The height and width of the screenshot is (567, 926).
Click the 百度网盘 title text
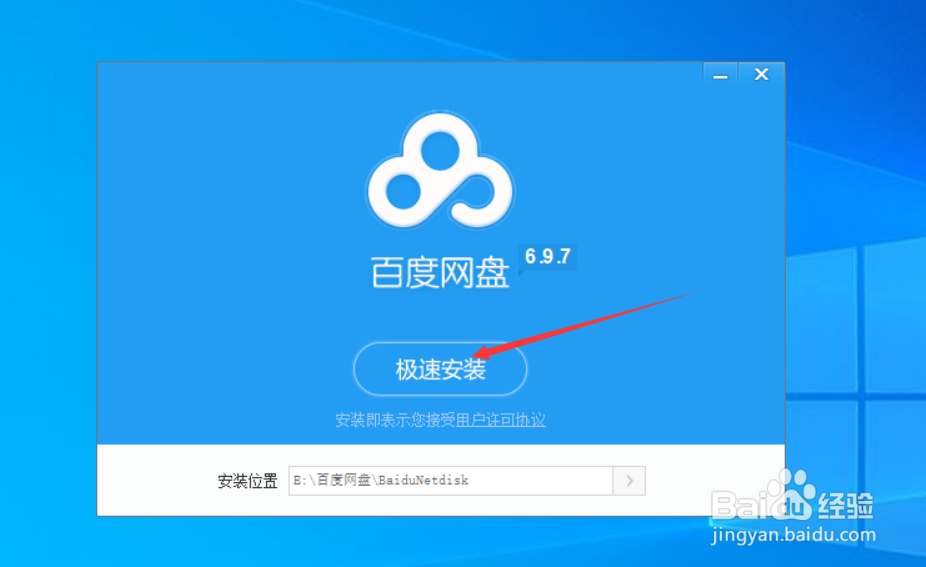[x=440, y=273]
